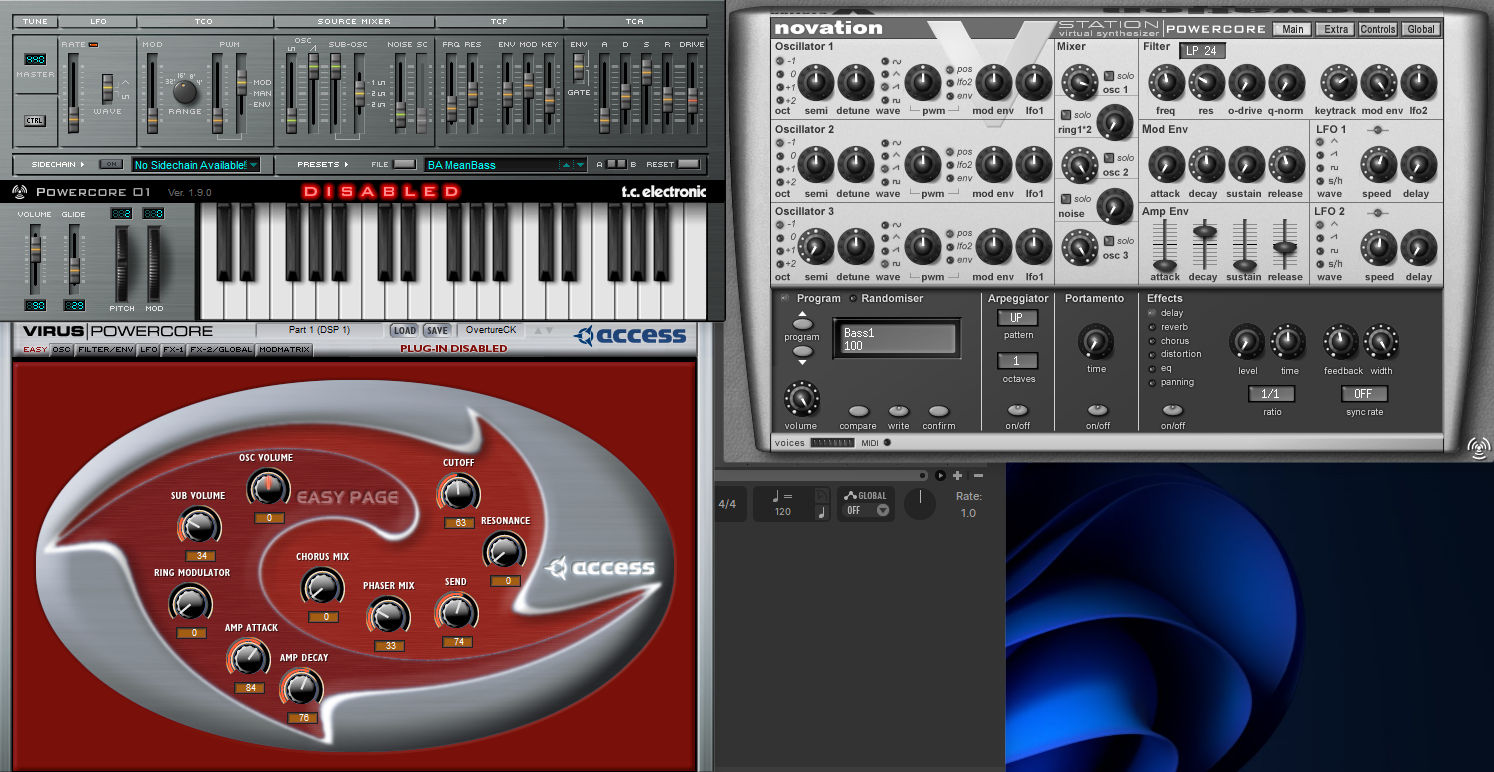Toggle the Arpeggiator on/off button
Image resolution: width=1494 pixels, height=772 pixels.
1017,410
